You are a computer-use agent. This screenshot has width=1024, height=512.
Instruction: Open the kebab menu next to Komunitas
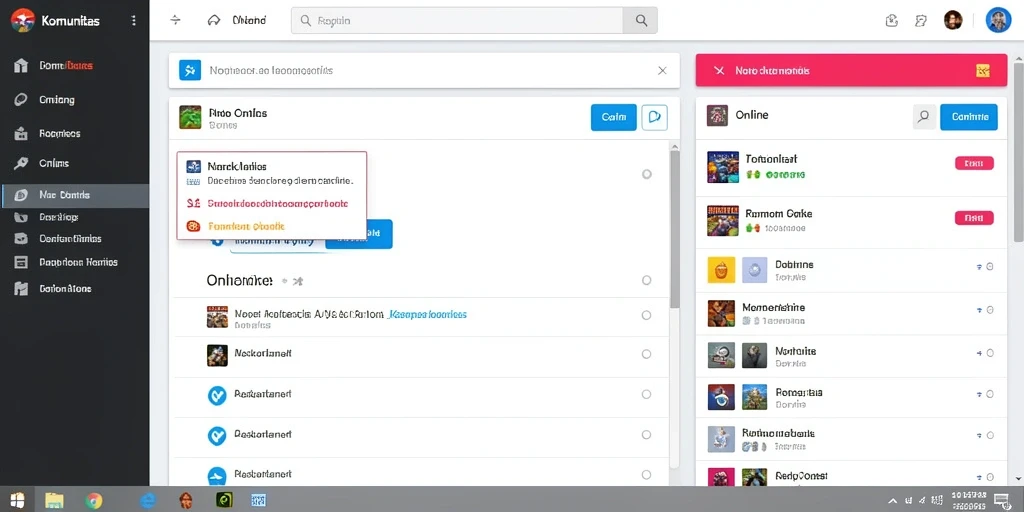pyautogui.click(x=134, y=21)
